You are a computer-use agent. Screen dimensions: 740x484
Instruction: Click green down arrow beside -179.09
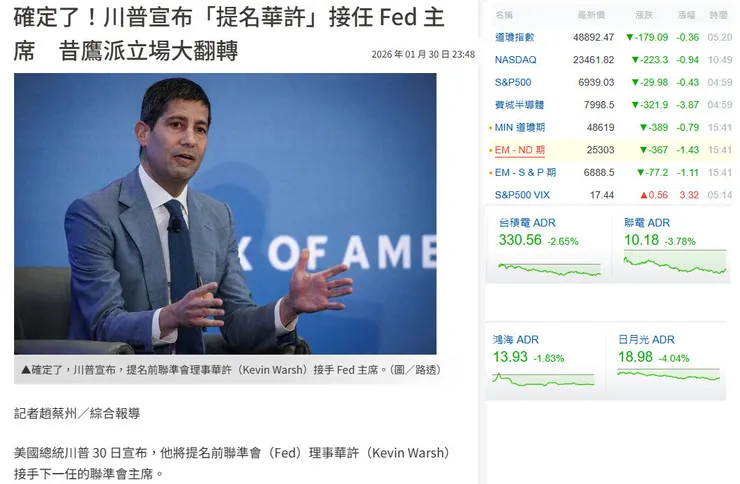pyautogui.click(x=630, y=37)
